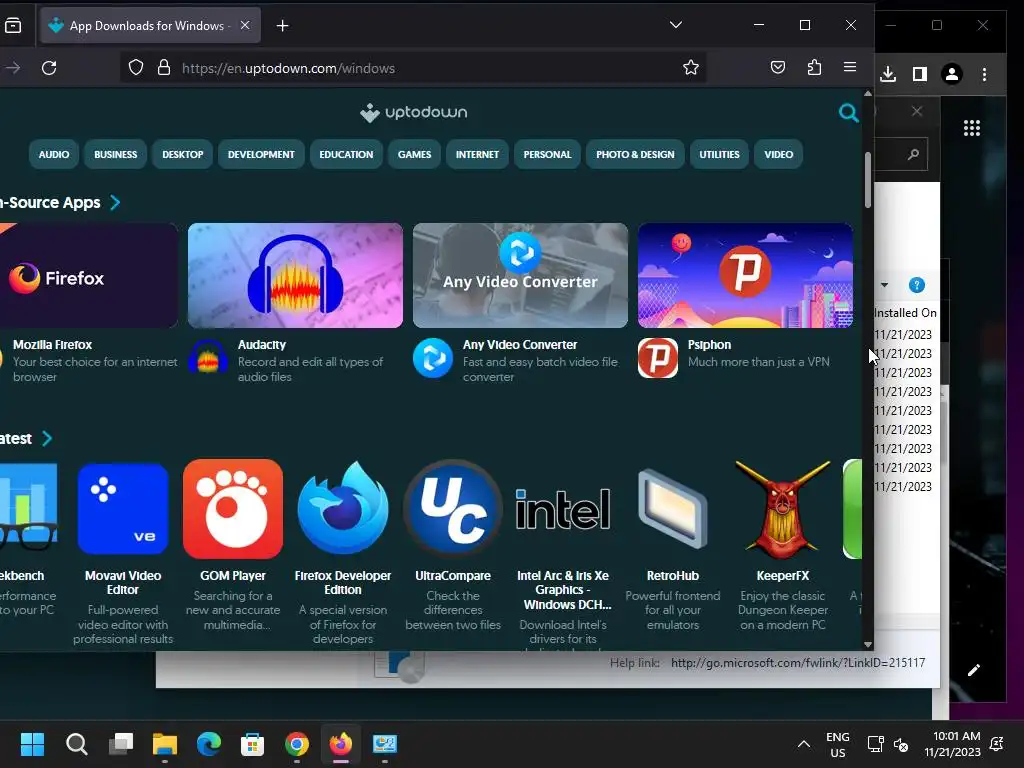Open Chrome three-dot menu
This screenshot has width=1024, height=768.
coord(984,74)
